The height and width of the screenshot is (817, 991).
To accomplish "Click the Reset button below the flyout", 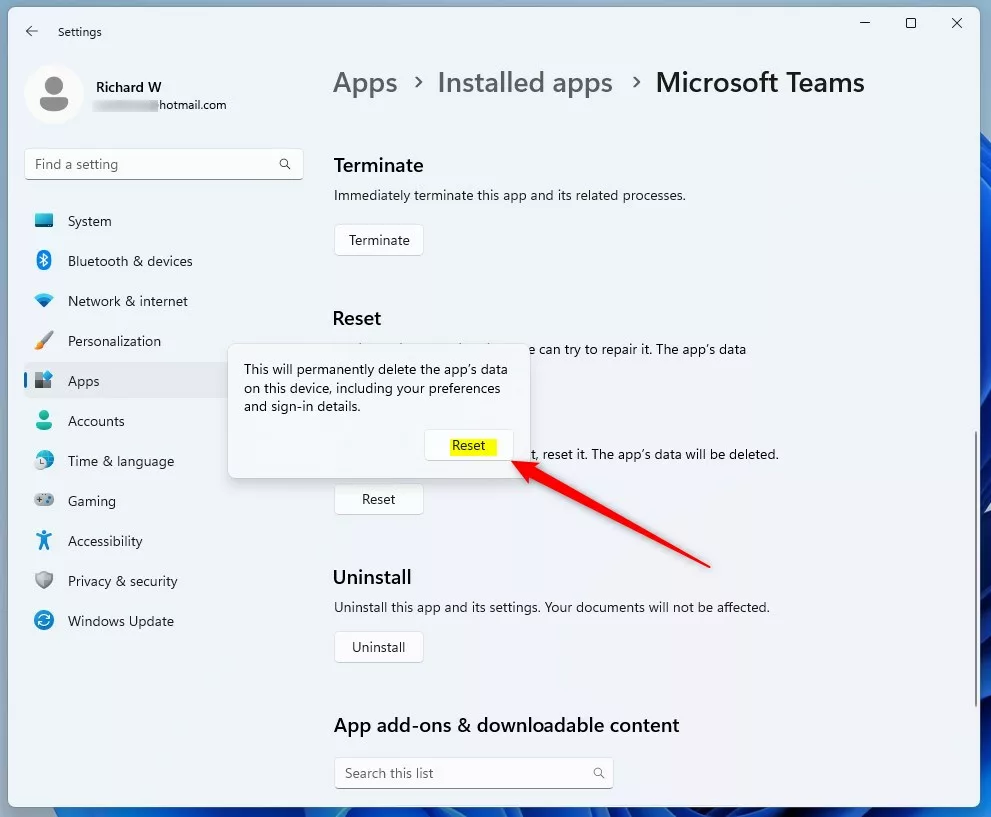I will [379, 499].
